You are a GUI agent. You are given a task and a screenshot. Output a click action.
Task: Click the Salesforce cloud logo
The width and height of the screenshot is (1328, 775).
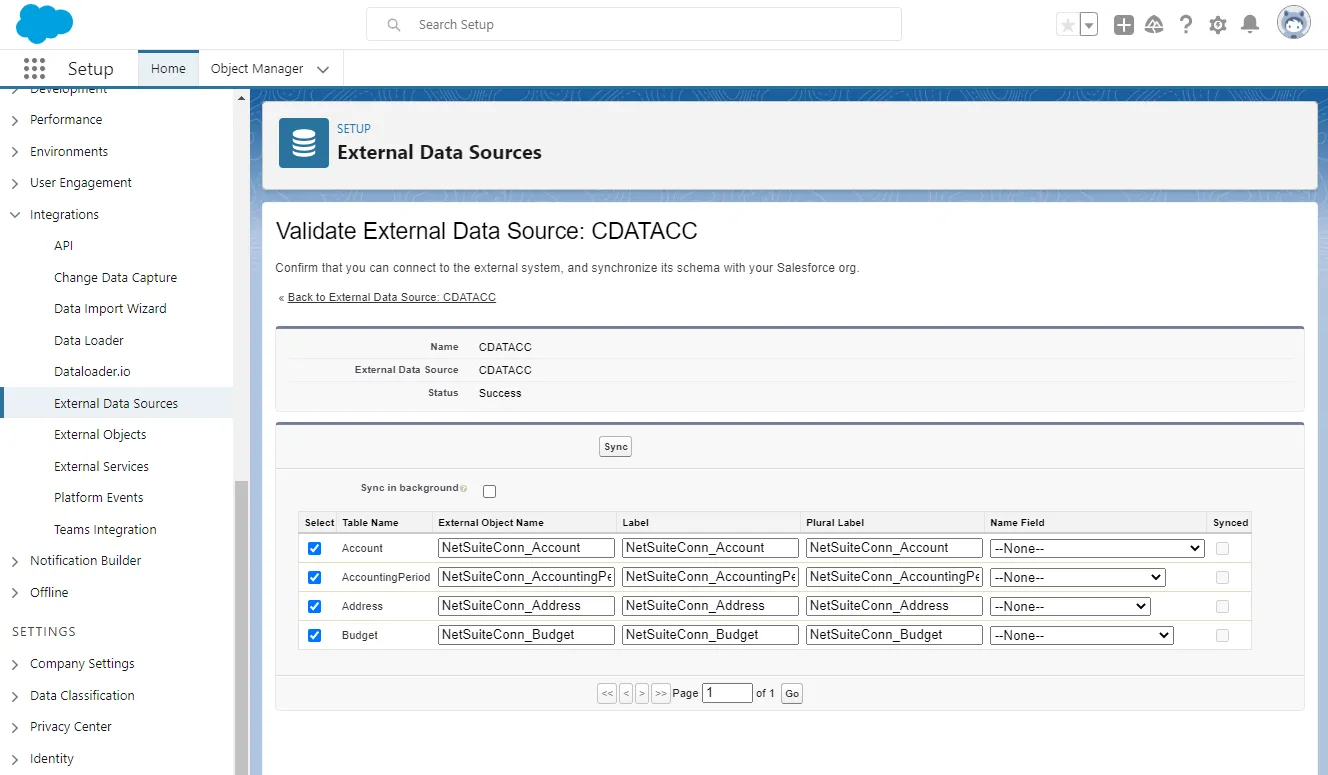44,22
